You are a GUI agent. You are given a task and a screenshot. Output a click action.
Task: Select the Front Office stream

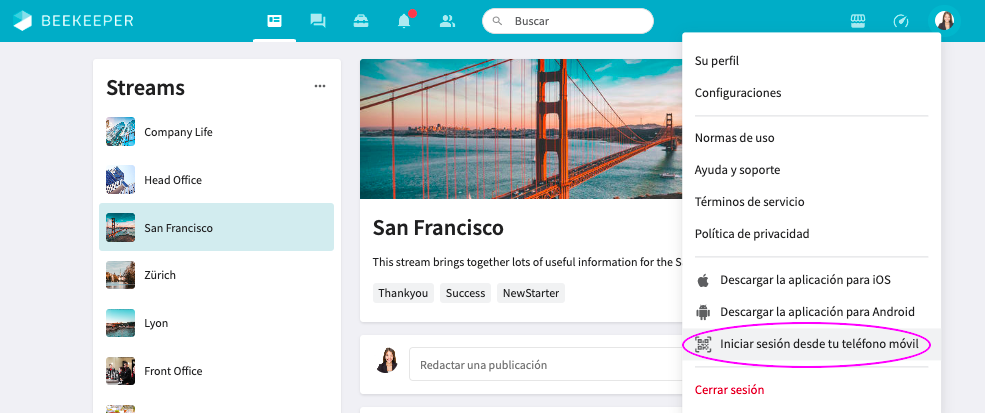216,371
